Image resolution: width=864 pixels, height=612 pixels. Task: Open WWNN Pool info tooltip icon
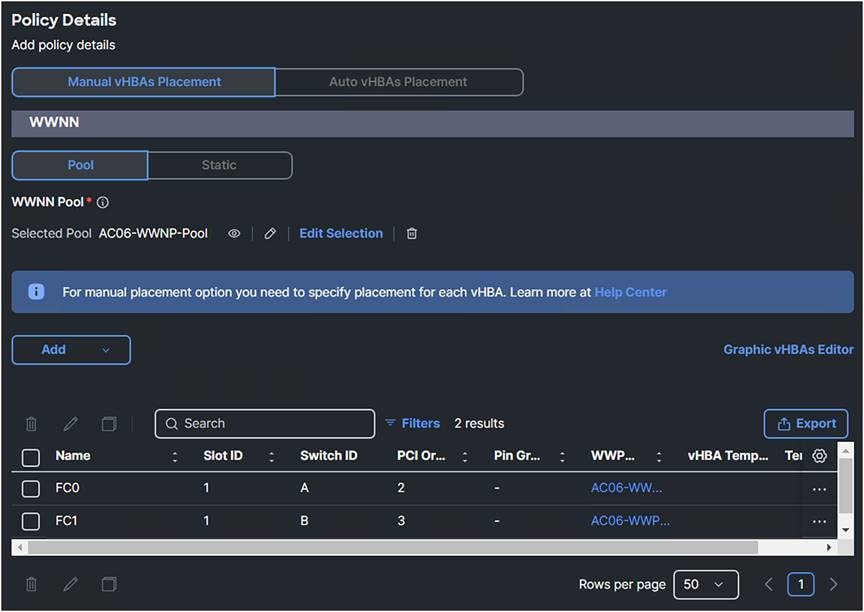102,202
